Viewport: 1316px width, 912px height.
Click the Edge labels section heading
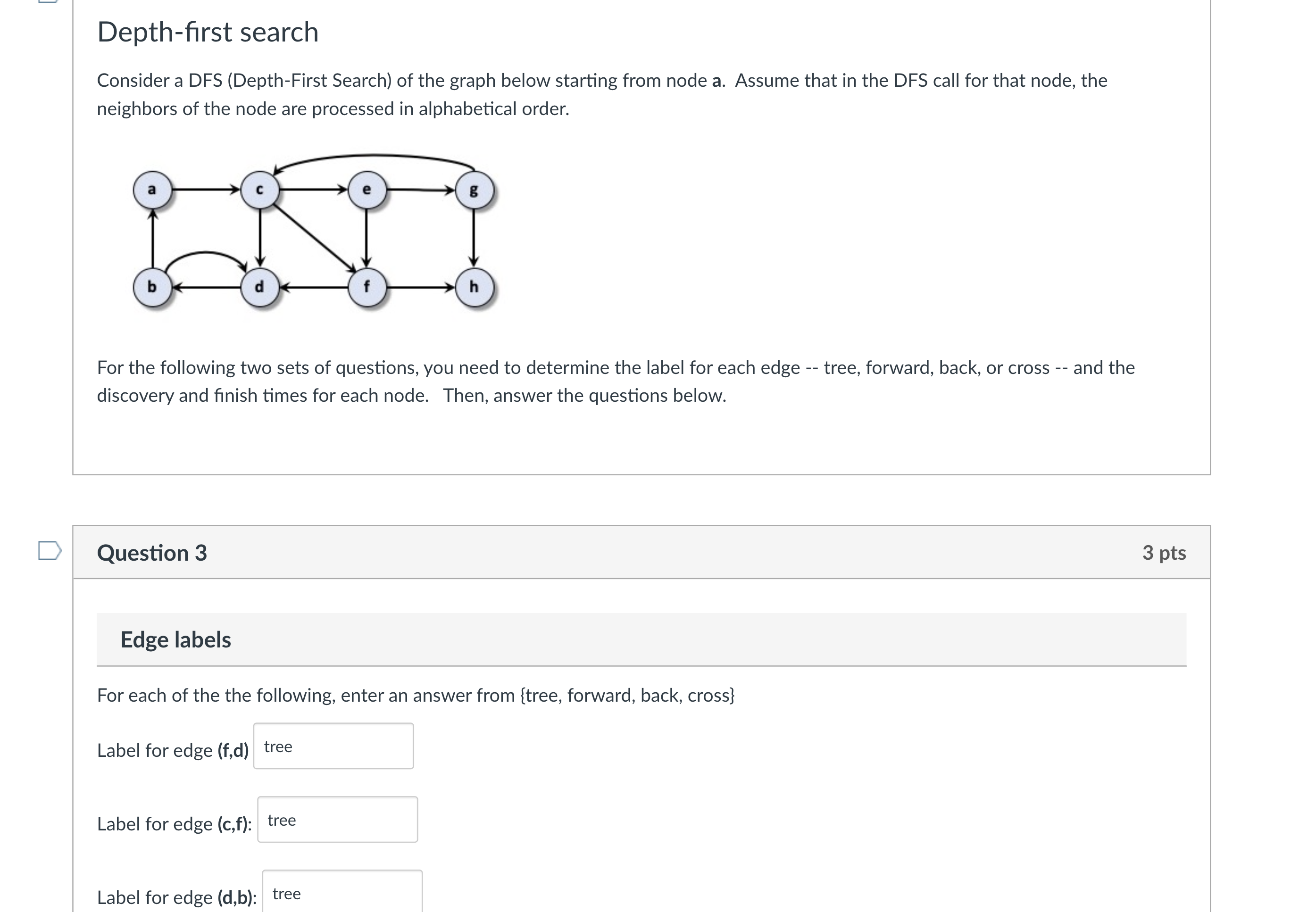[x=175, y=639]
